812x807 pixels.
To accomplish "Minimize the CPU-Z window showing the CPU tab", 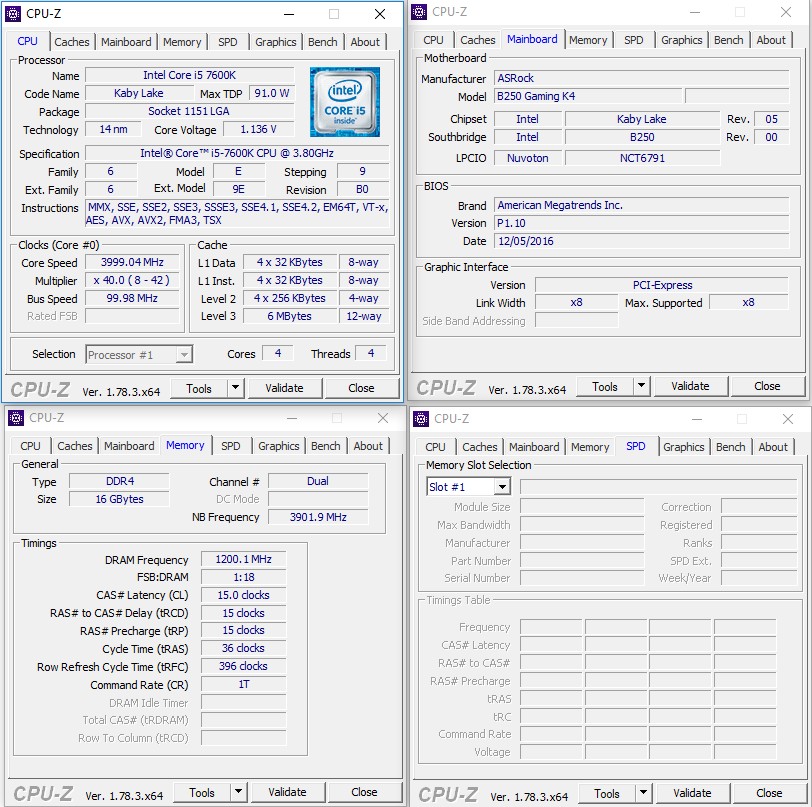I will (288, 14).
